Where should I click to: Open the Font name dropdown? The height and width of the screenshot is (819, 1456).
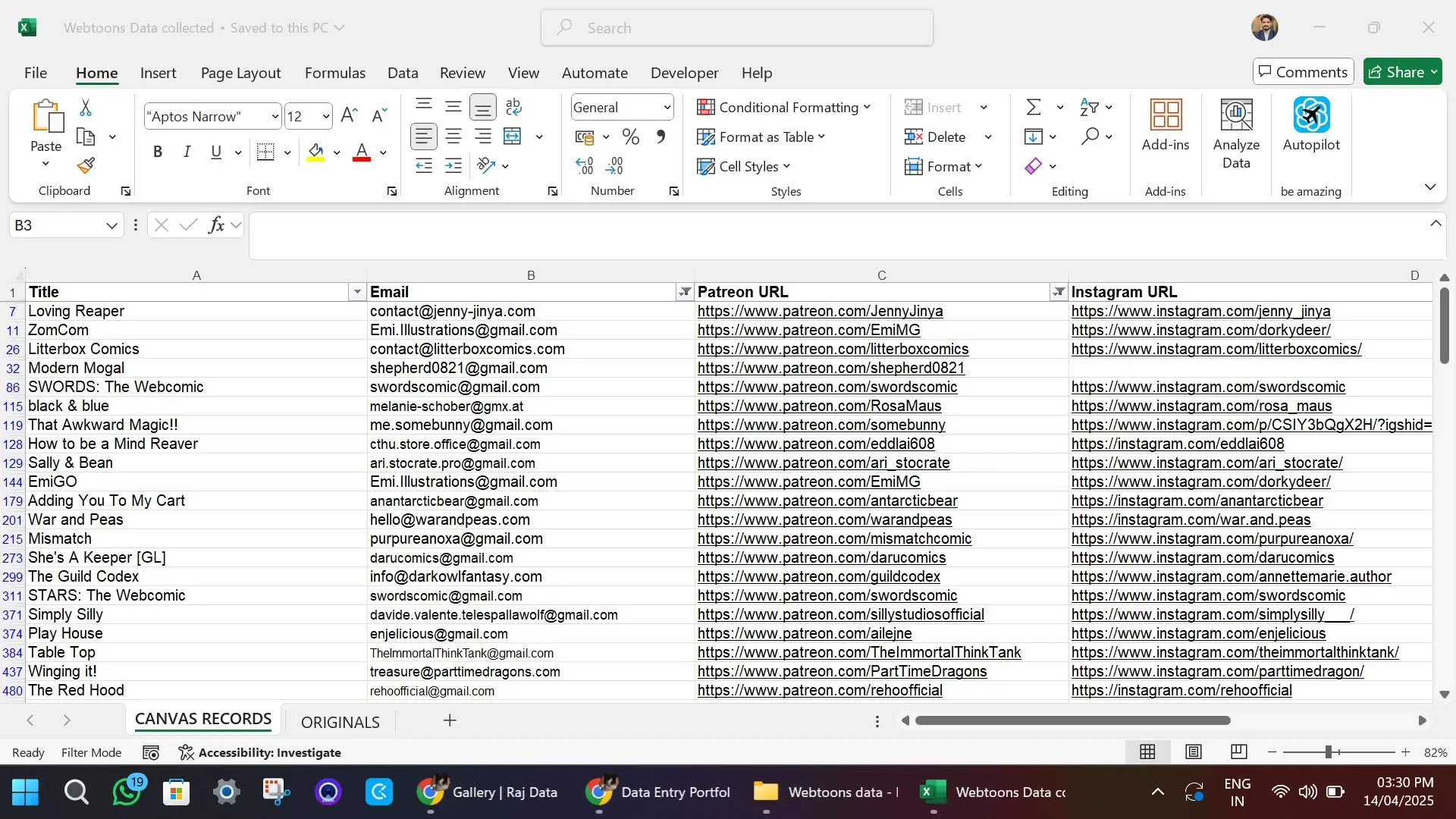coord(275,116)
